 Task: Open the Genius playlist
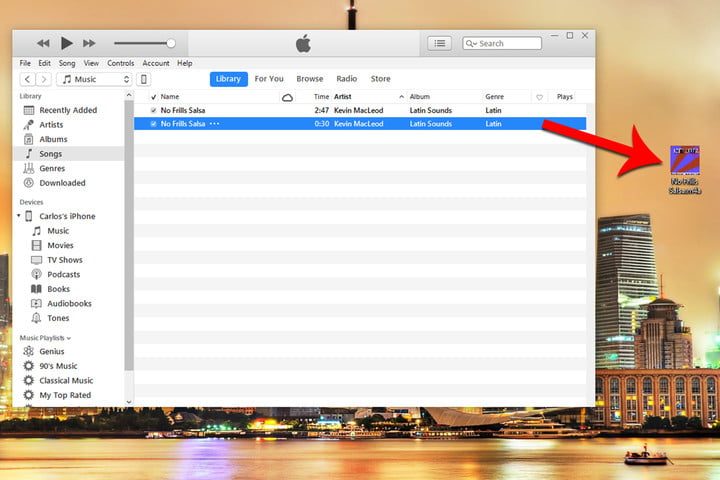click(52, 352)
